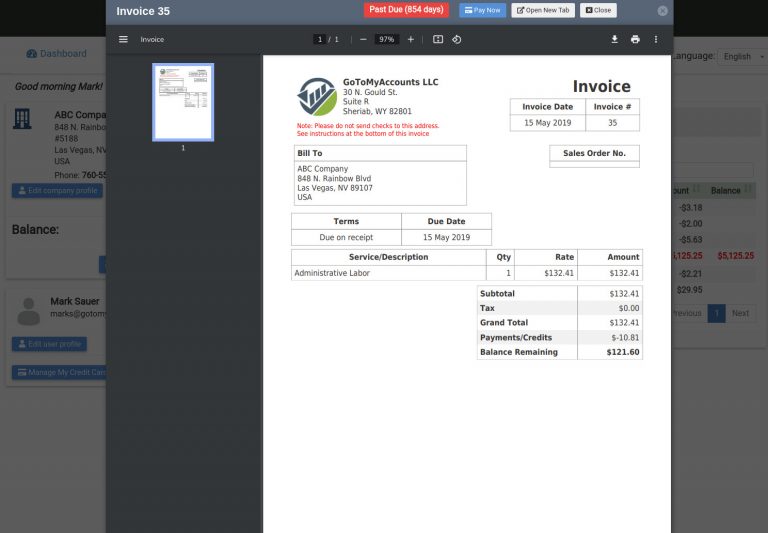Click the 15 May 2019 due date
768x533 pixels.
[x=446, y=237]
